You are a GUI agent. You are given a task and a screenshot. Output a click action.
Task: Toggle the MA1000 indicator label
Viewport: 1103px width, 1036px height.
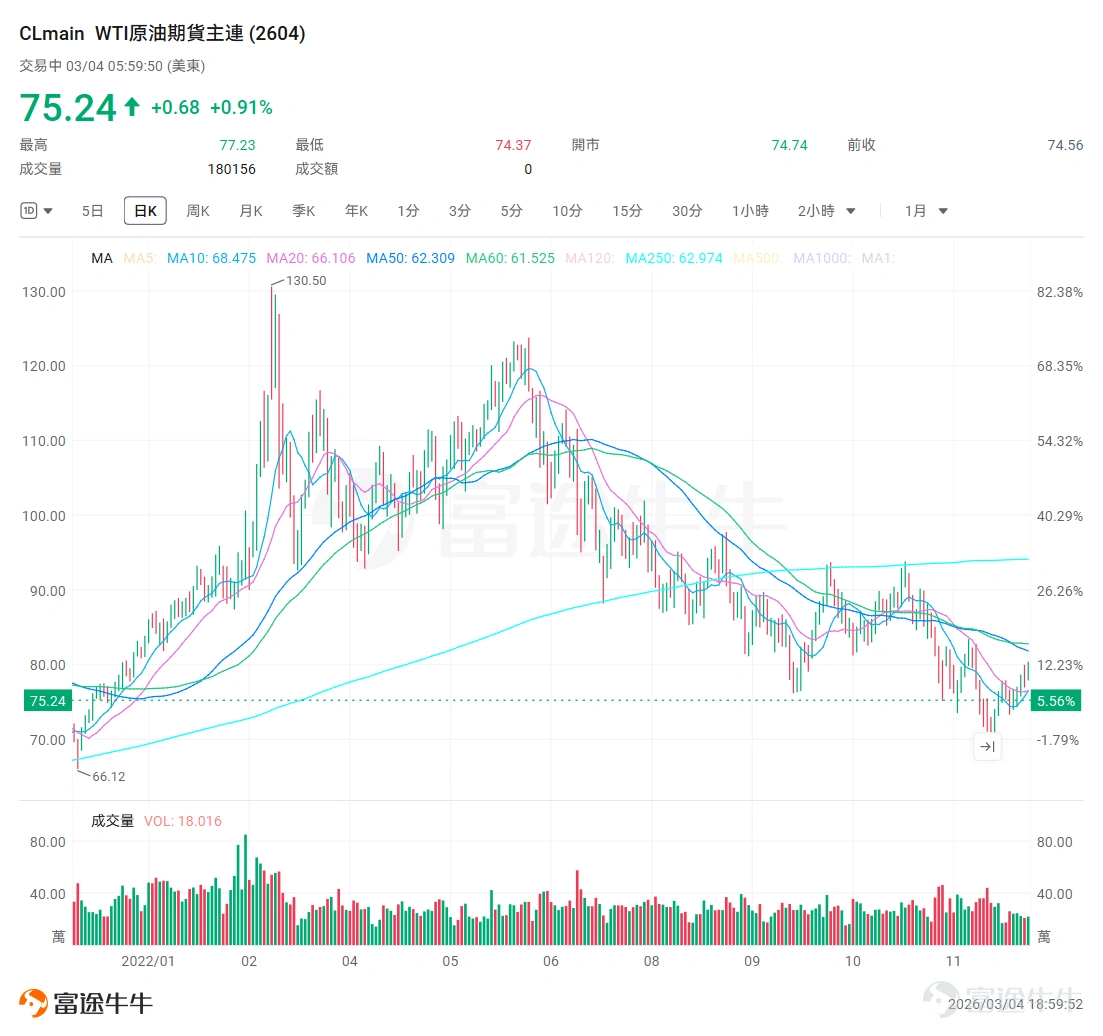822,258
